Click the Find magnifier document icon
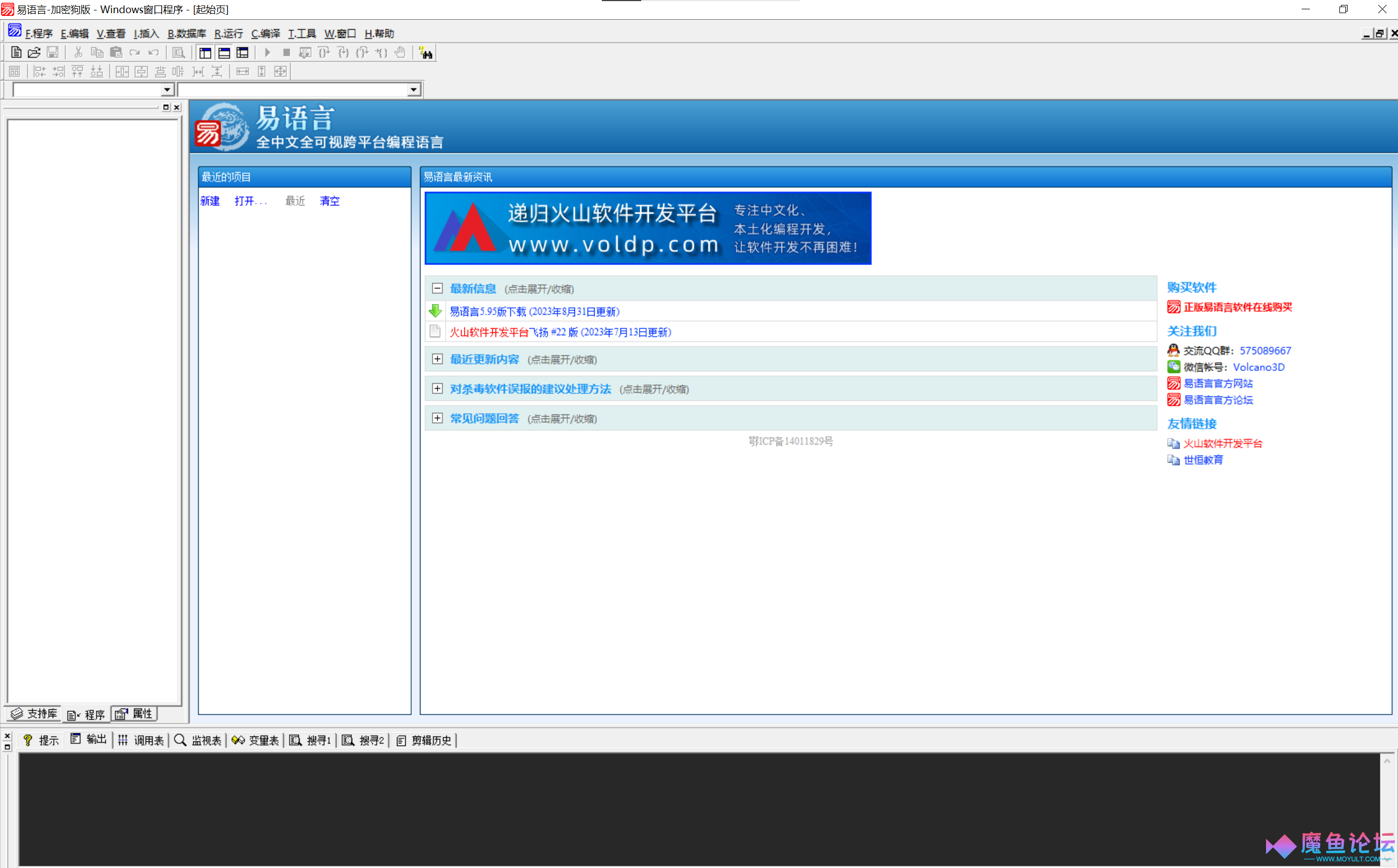 pos(179,53)
